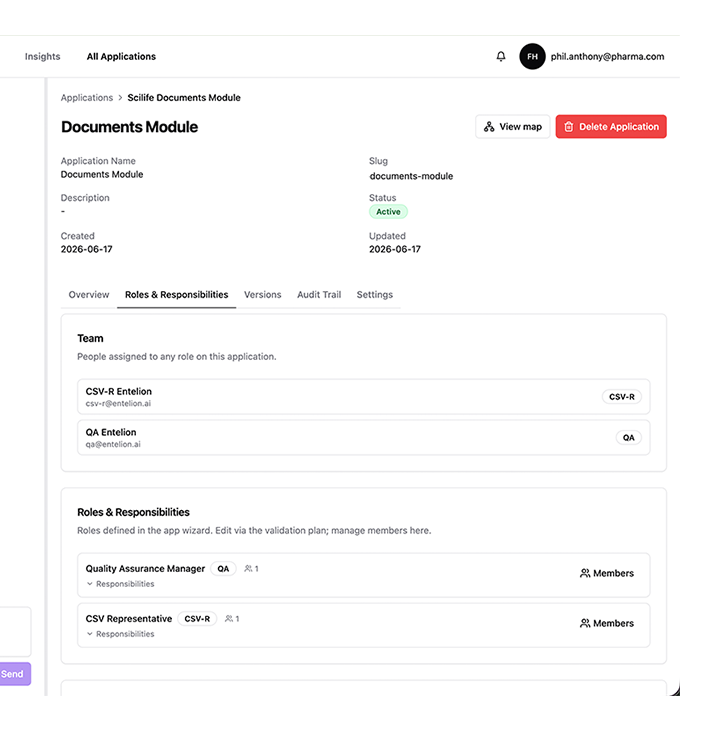Click the QA badge next to Quality Assurance Manager
Screen dimensions: 708x750
tap(223, 569)
